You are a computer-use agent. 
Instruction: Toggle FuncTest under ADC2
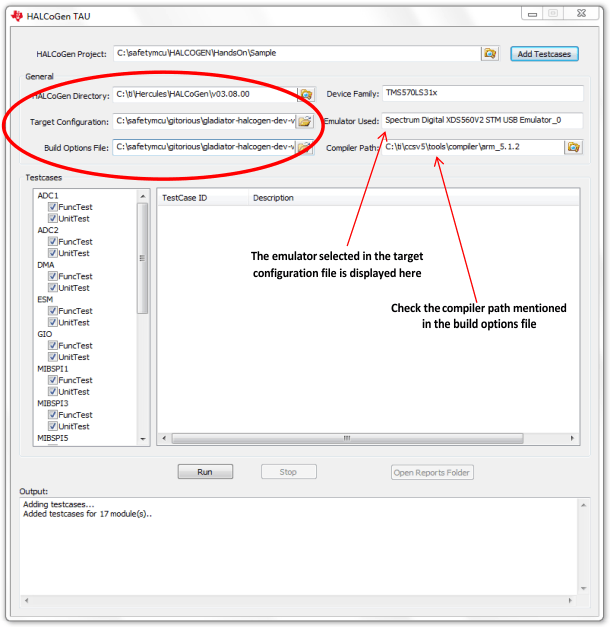[x=52, y=242]
